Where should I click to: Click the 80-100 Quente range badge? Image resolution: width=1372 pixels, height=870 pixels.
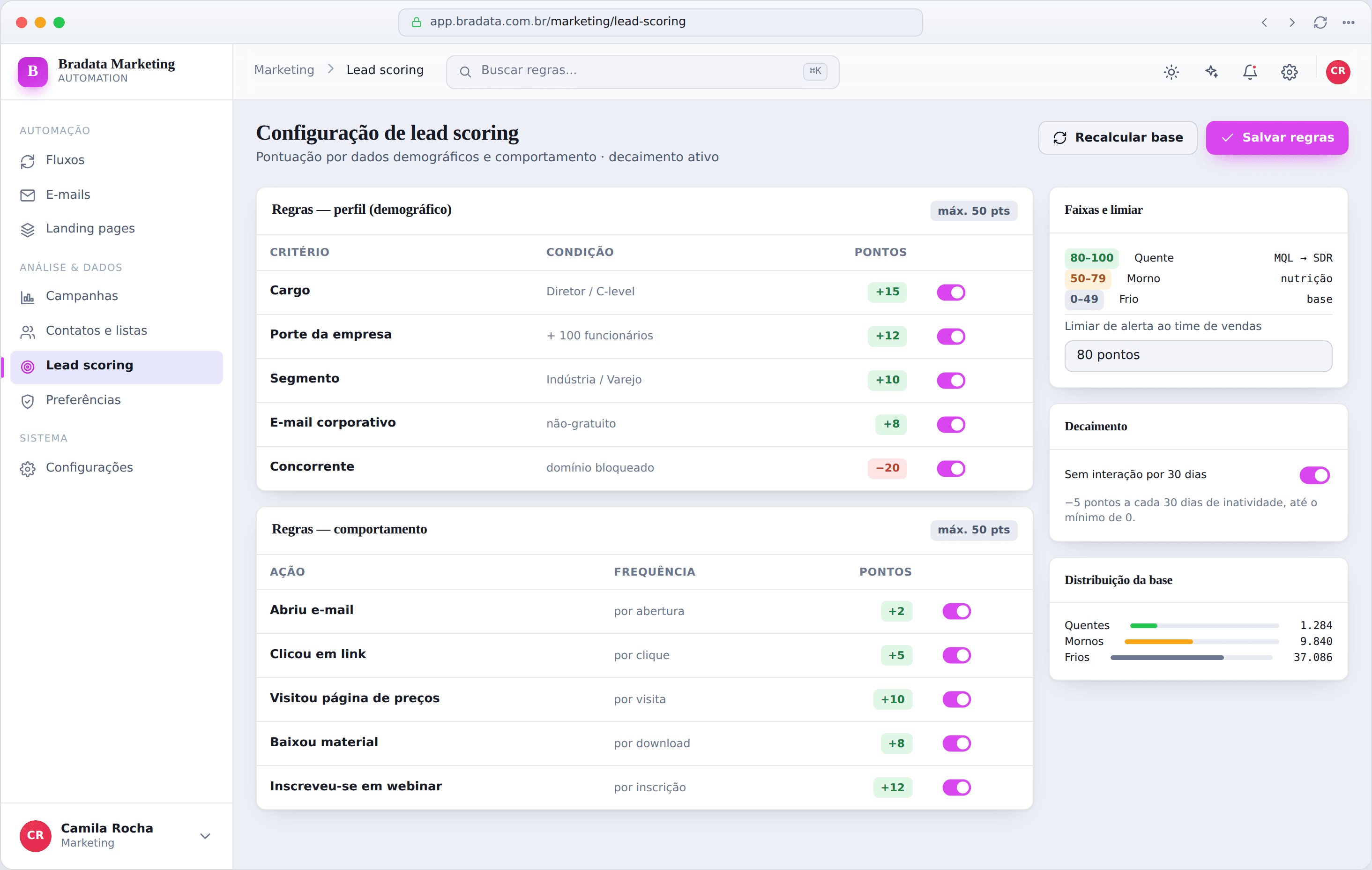tap(1091, 258)
